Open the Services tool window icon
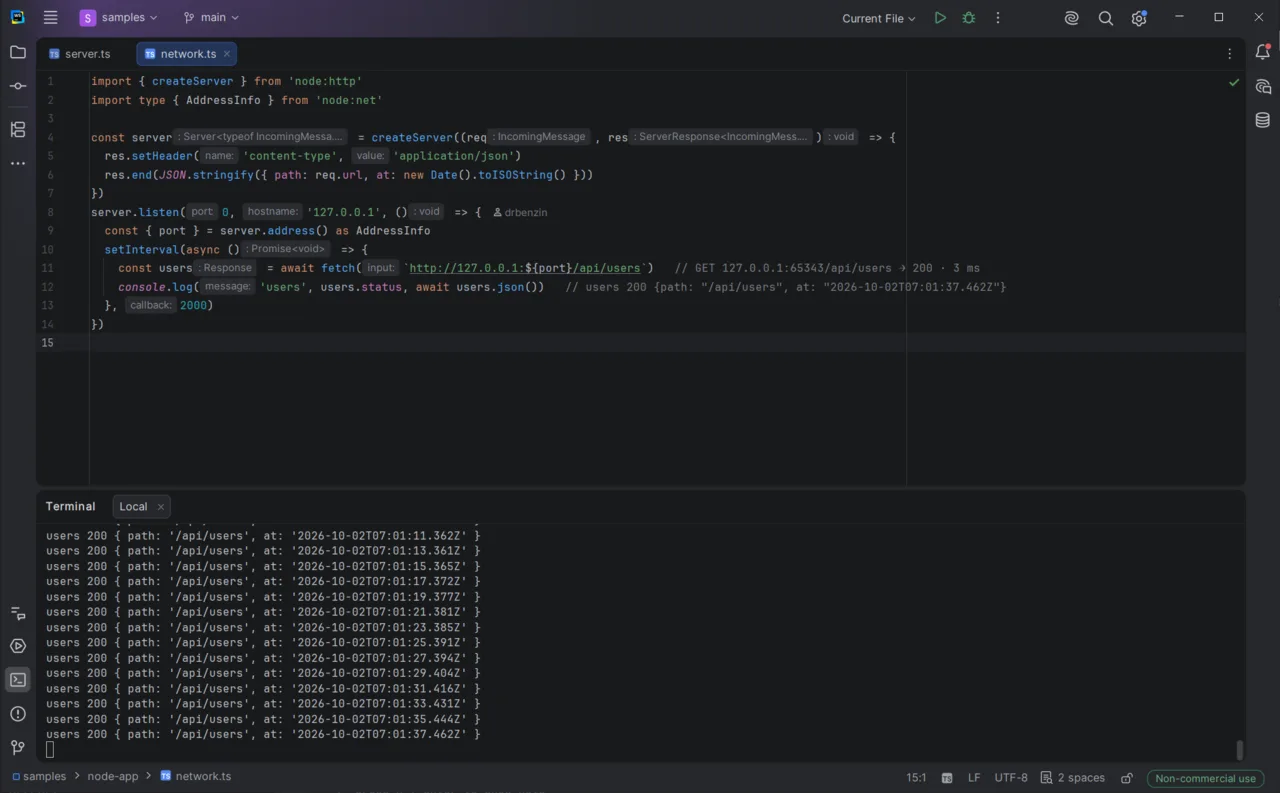The width and height of the screenshot is (1280, 793). 18,646
